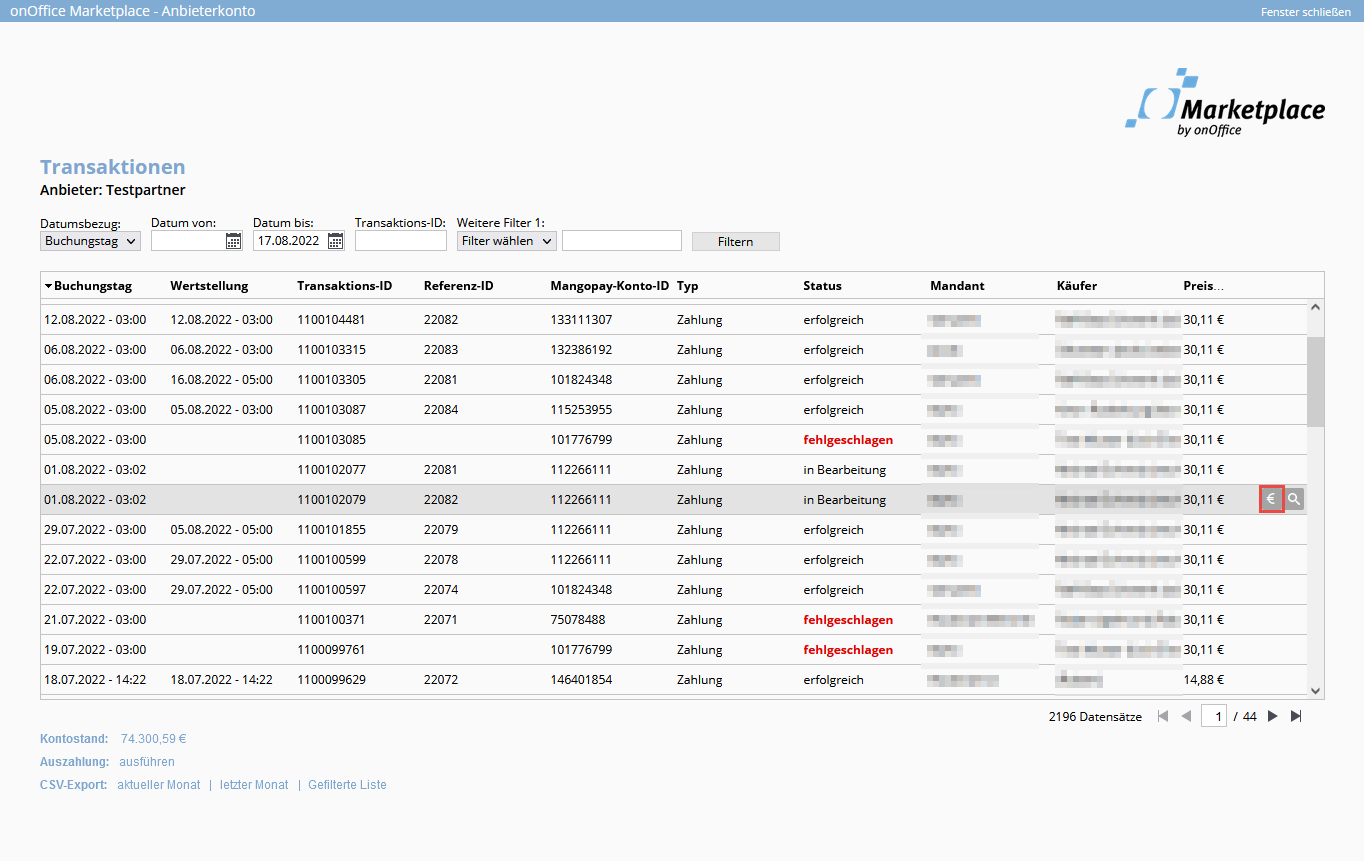1364x861 pixels.
Task: Select transaction ID 1100104481
Action: pyautogui.click(x=331, y=320)
